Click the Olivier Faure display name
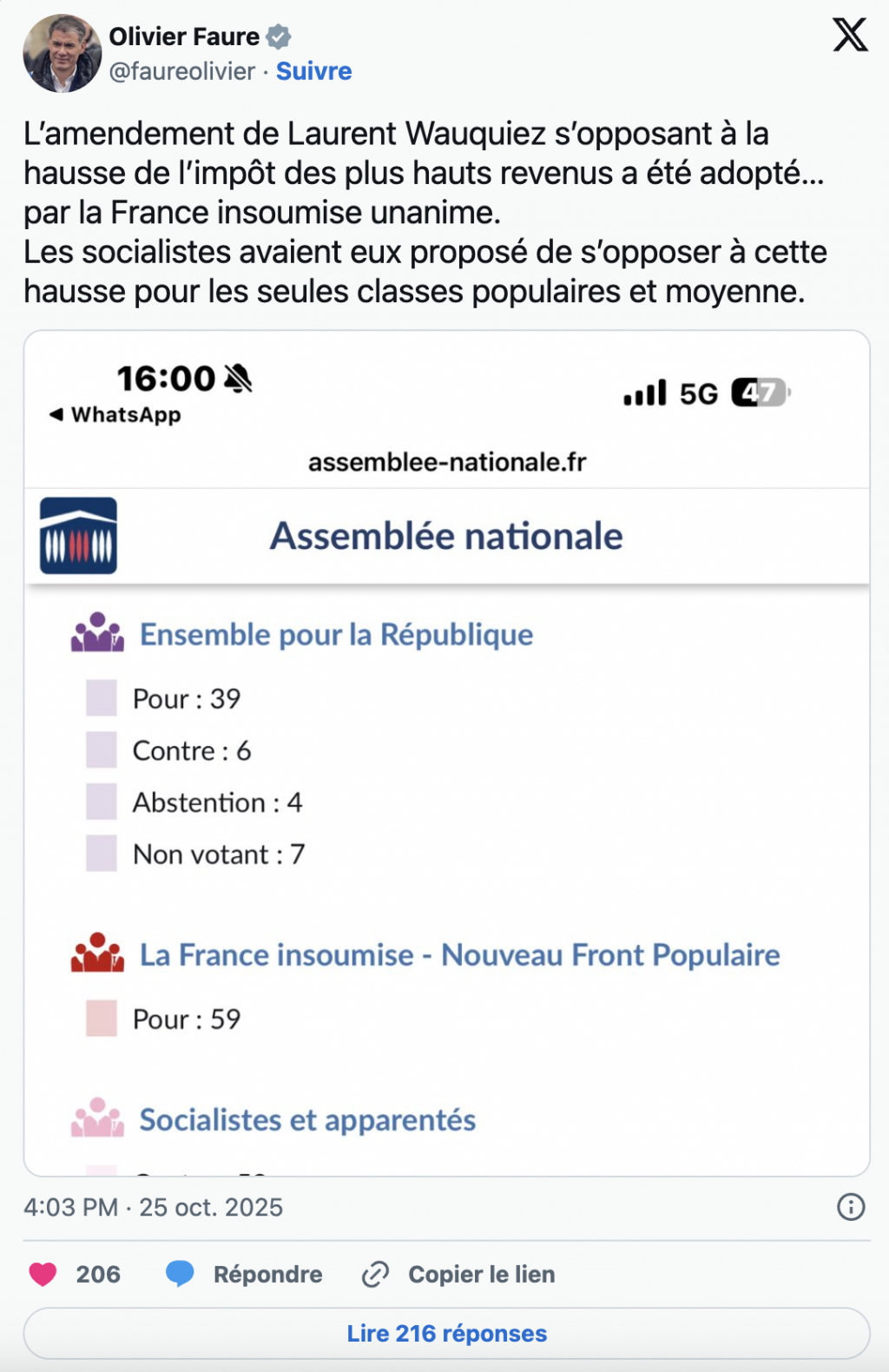 [x=184, y=36]
